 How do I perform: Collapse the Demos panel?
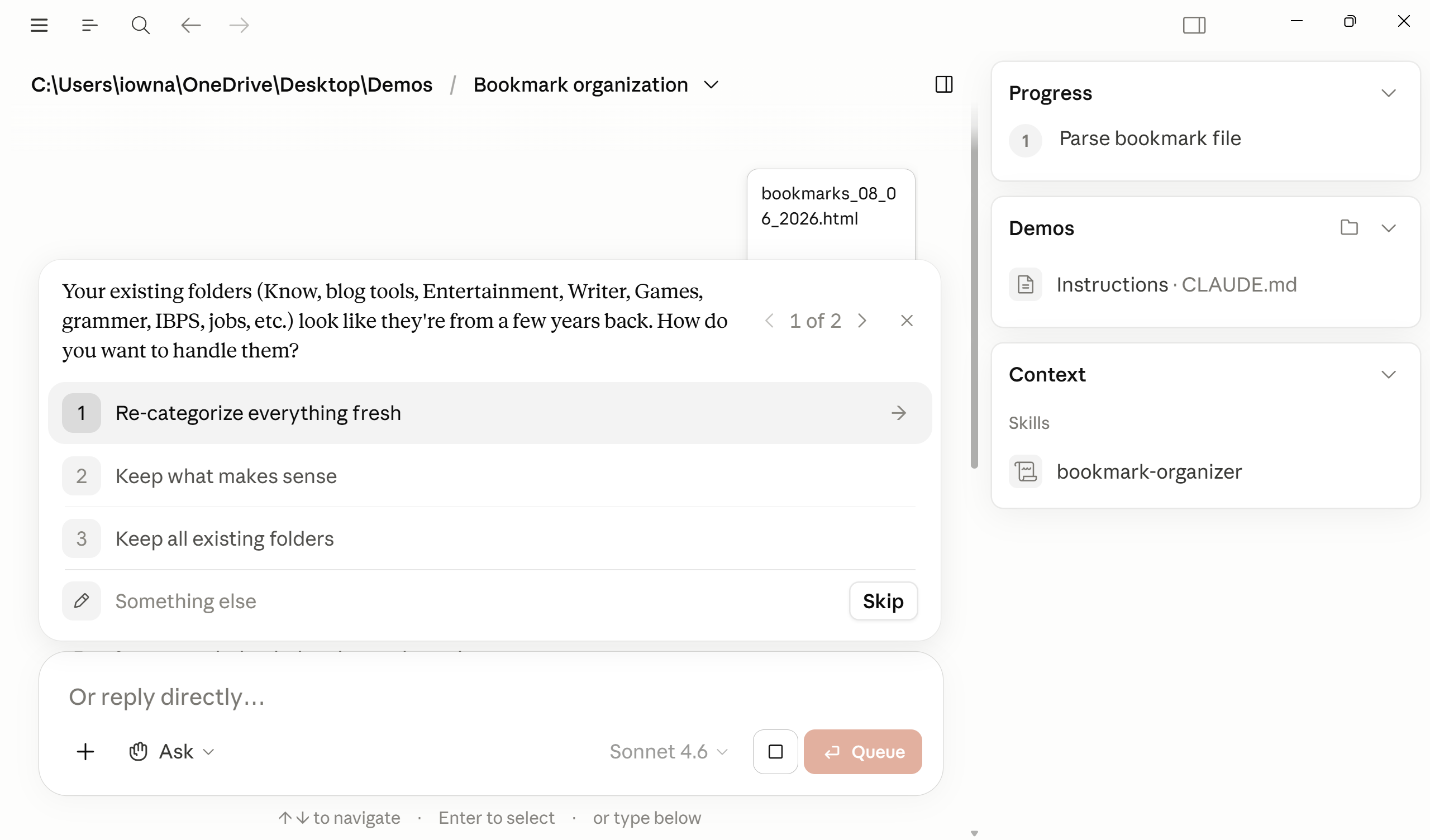tap(1388, 228)
